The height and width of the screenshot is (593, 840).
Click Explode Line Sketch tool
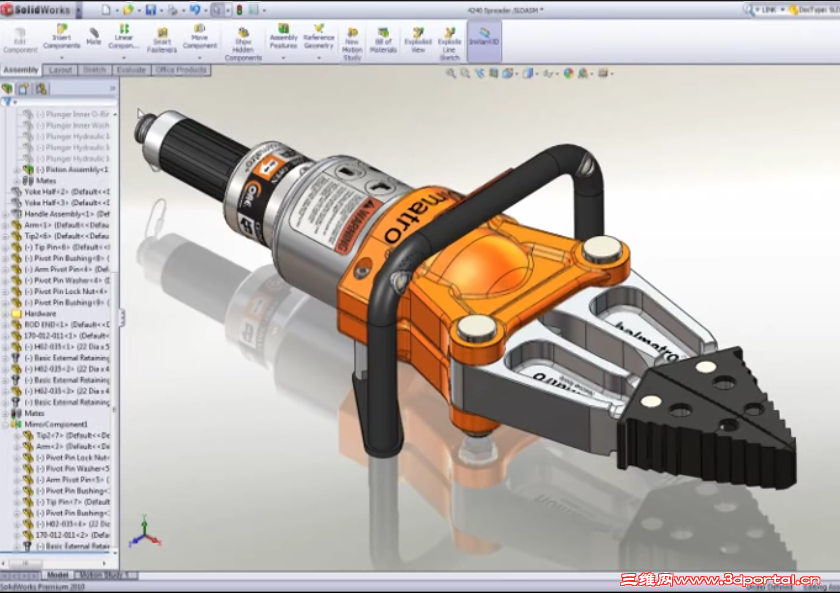(449, 44)
